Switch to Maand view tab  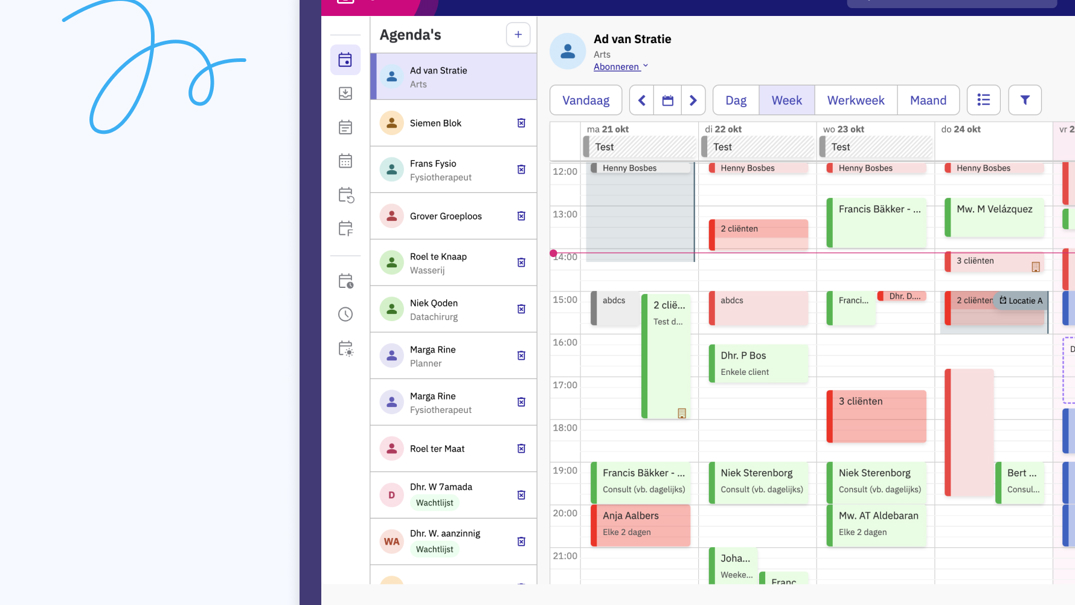pos(928,100)
